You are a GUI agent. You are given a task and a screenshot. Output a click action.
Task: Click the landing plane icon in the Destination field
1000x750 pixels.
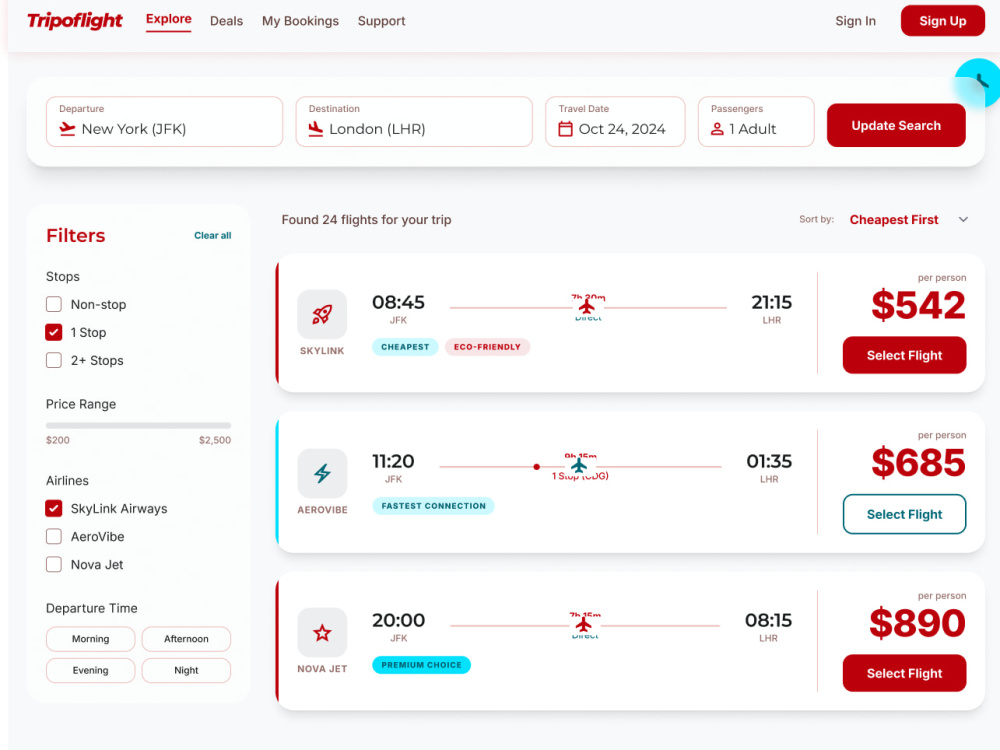click(316, 129)
